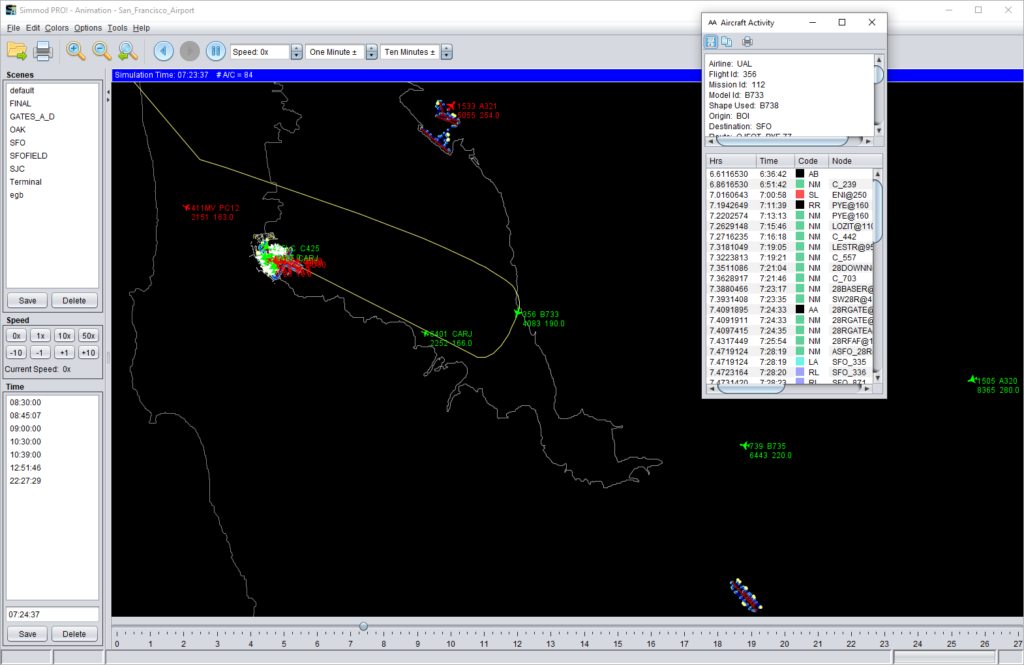Open the One Minute interval spinner

(372, 52)
